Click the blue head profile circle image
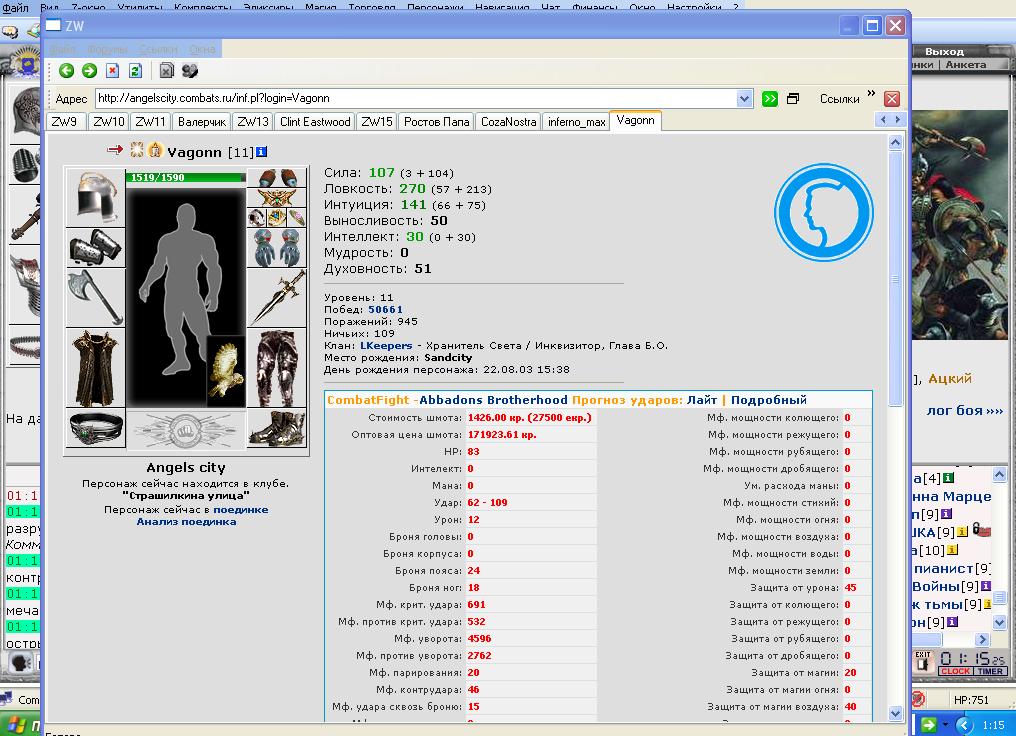The image size is (1016, 736). 824,213
